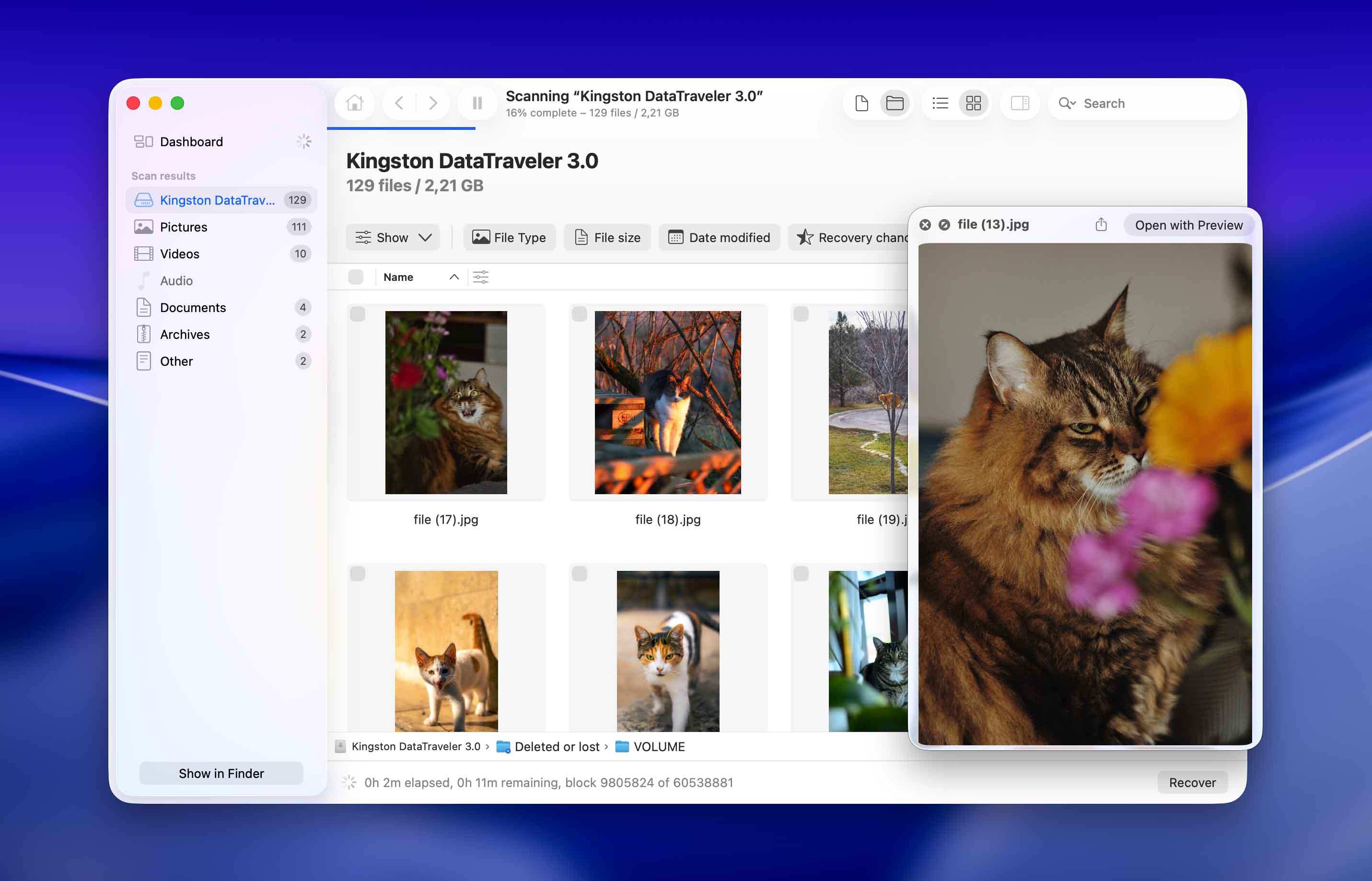
Task: Open the File Type filter
Action: coord(509,237)
